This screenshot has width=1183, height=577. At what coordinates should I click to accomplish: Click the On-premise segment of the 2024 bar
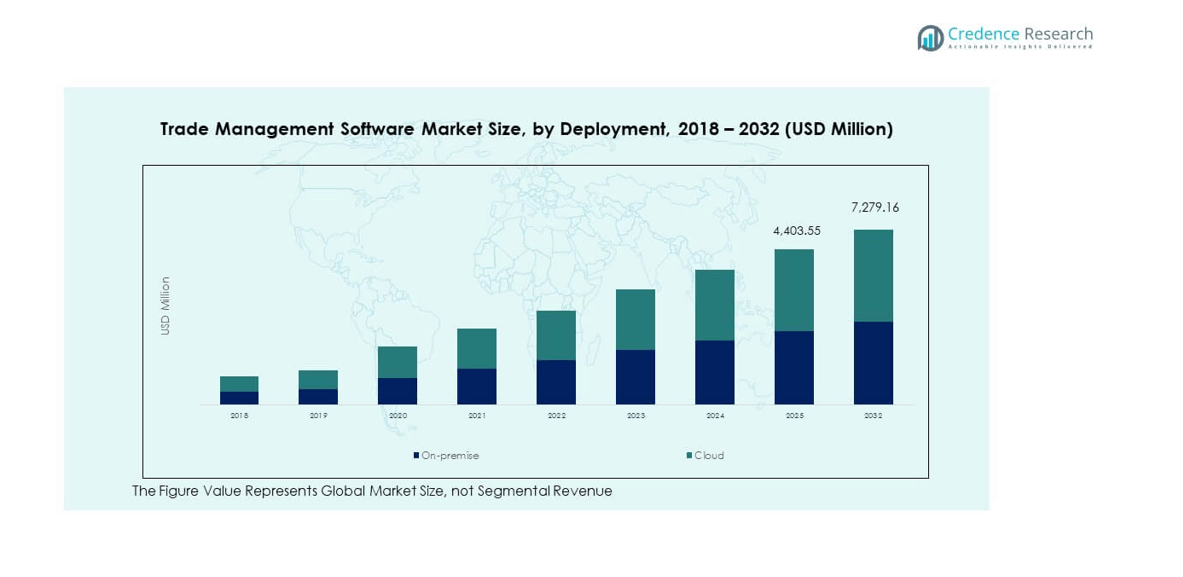tap(715, 372)
